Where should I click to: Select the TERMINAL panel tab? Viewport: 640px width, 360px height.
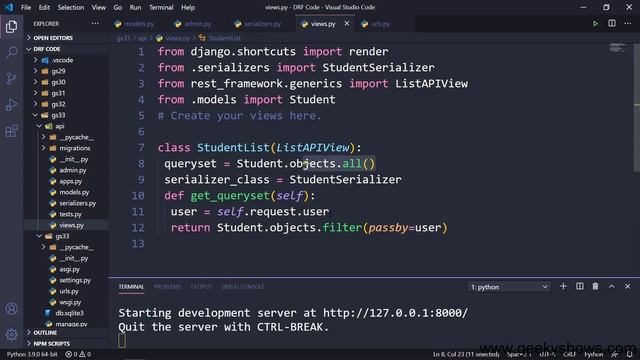click(131, 287)
